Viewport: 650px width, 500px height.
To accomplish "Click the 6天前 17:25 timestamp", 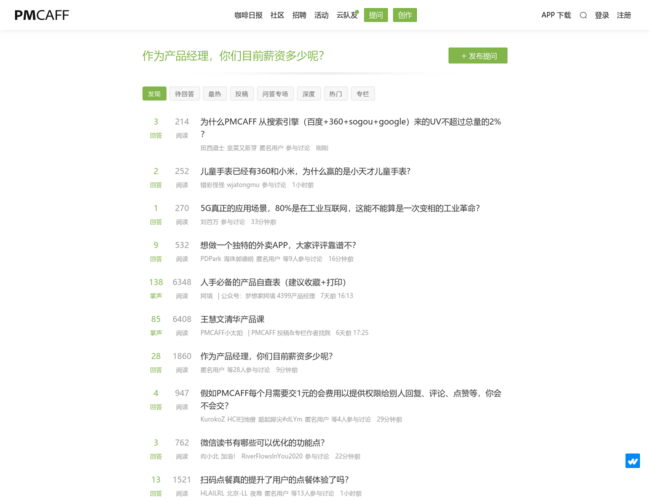I will point(352,333).
